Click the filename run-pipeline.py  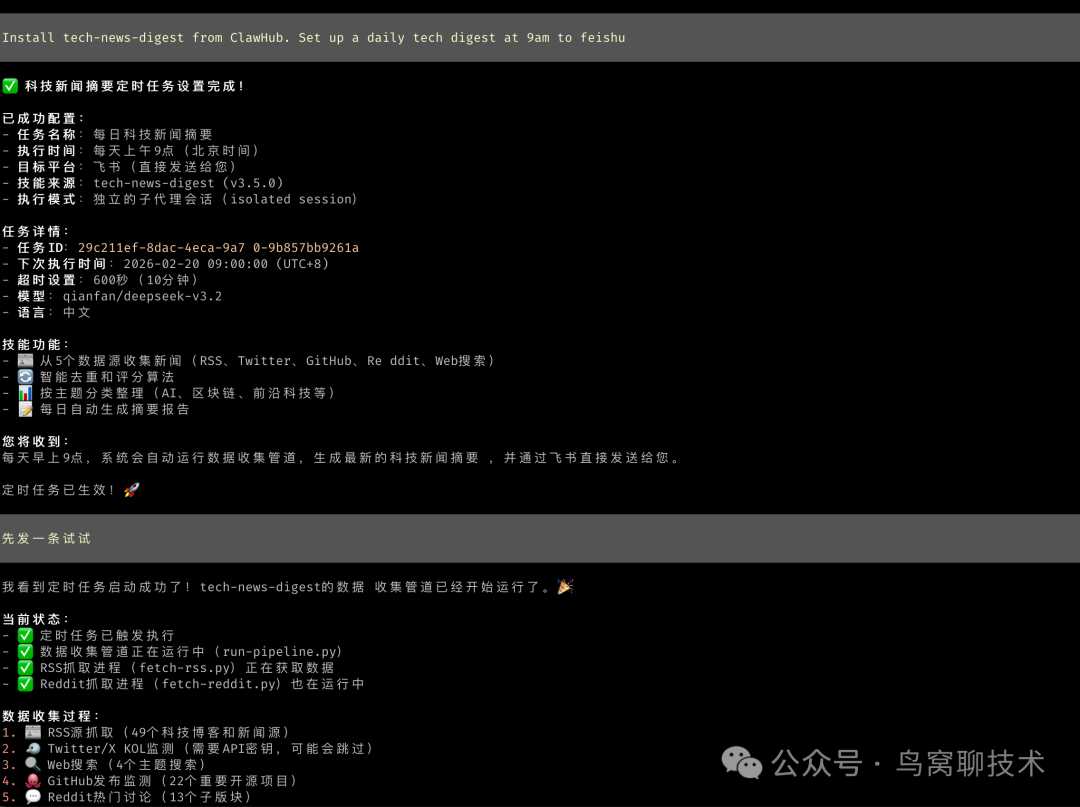[279, 651]
